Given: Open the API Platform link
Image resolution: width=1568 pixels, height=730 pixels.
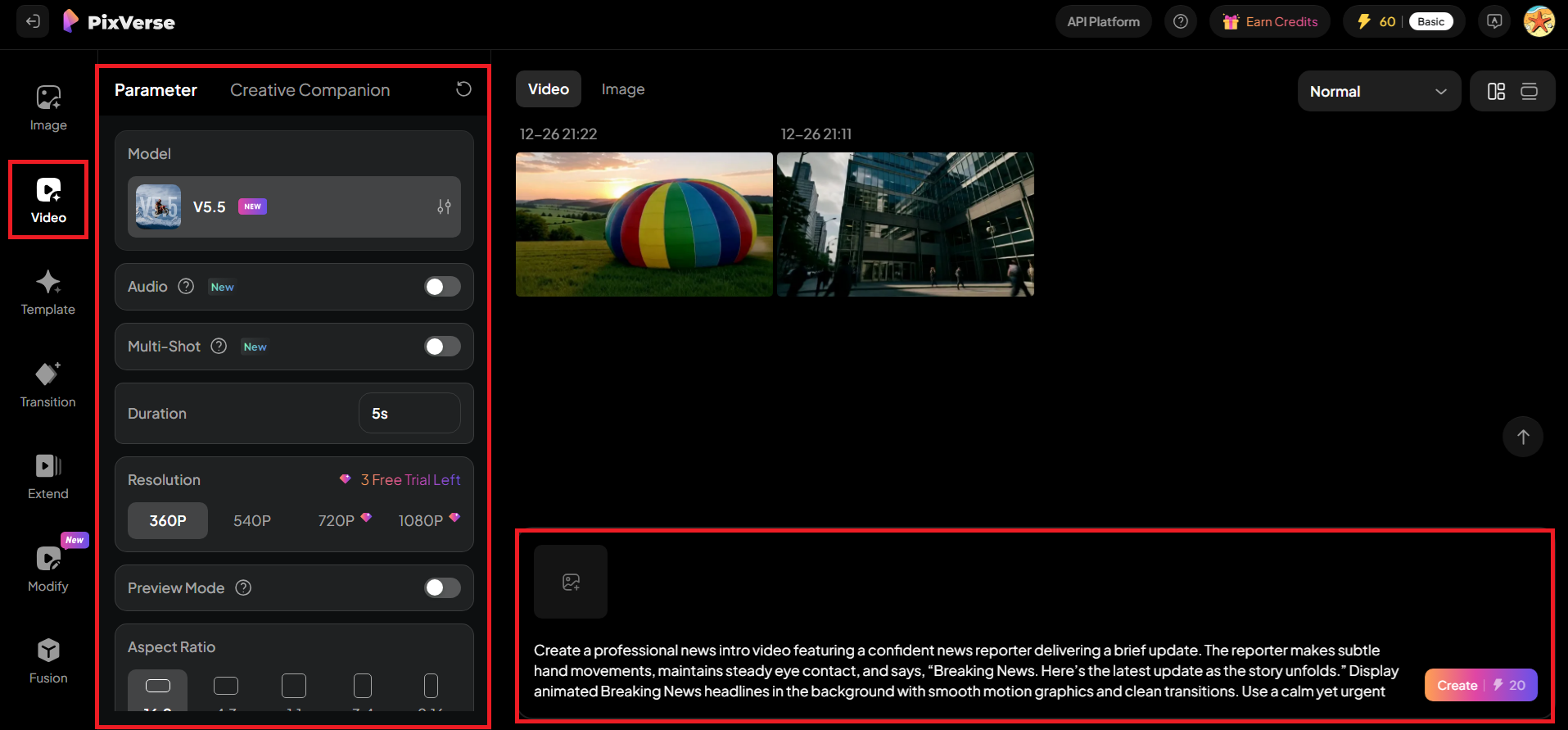Looking at the screenshot, I should pyautogui.click(x=1103, y=21).
